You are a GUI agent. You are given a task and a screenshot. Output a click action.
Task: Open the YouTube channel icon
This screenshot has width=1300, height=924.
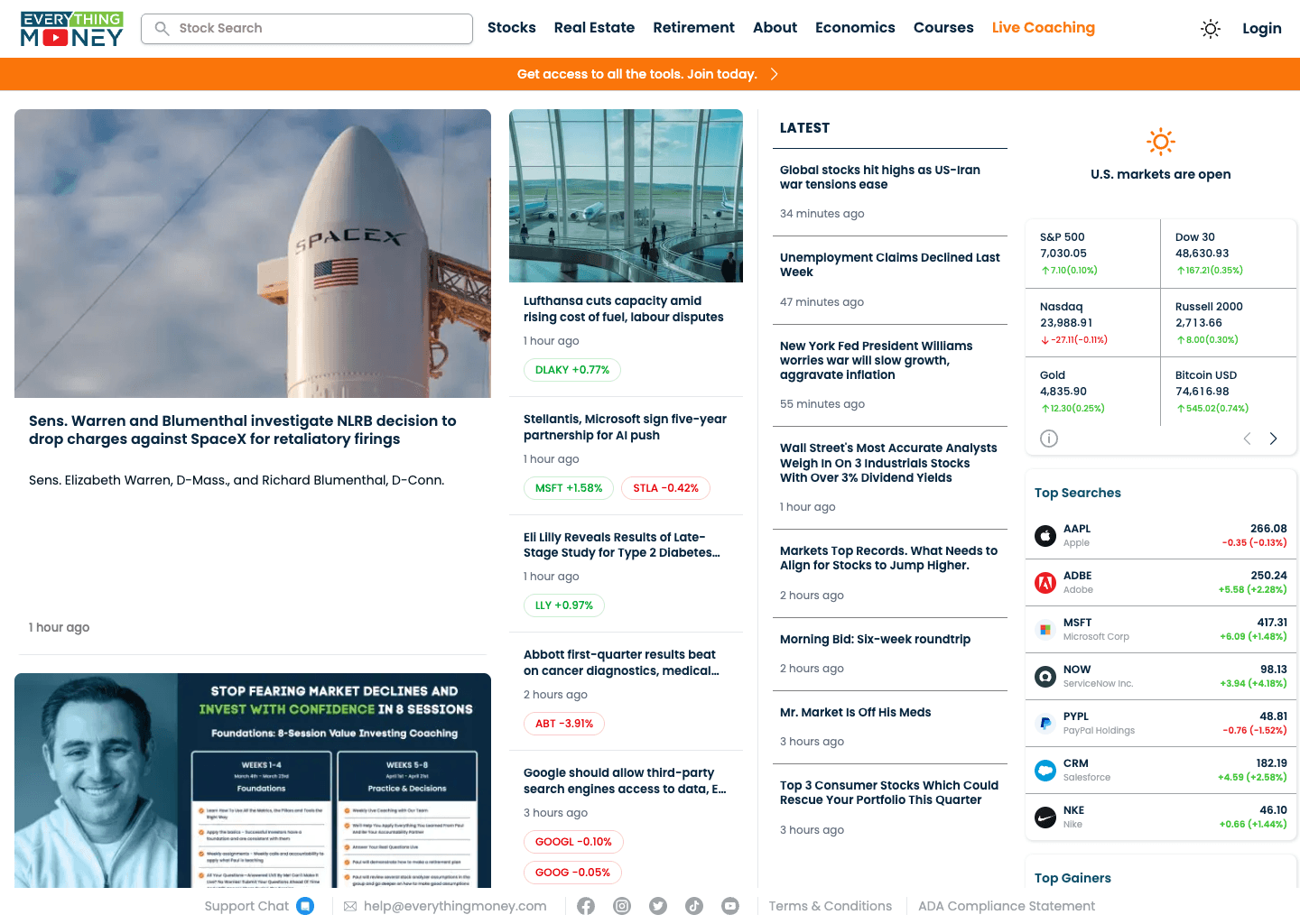730,905
